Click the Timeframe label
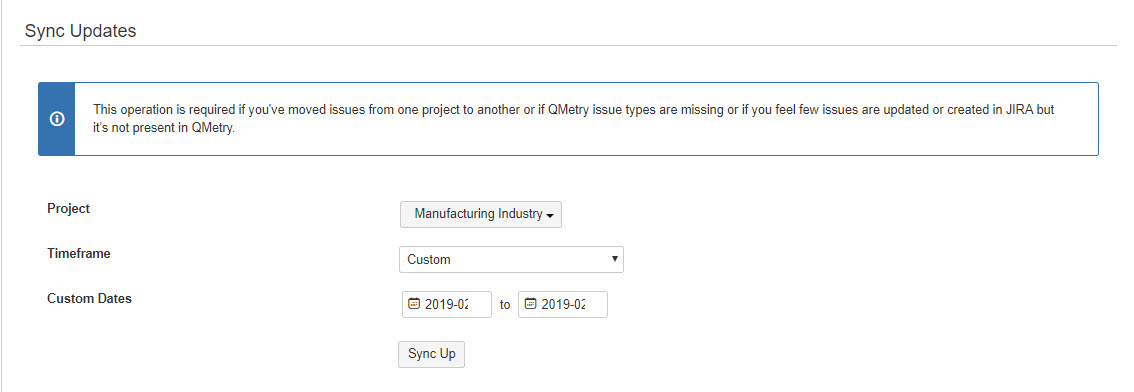Screen dimensions: 1134x392 pyautogui.click(x=79, y=254)
